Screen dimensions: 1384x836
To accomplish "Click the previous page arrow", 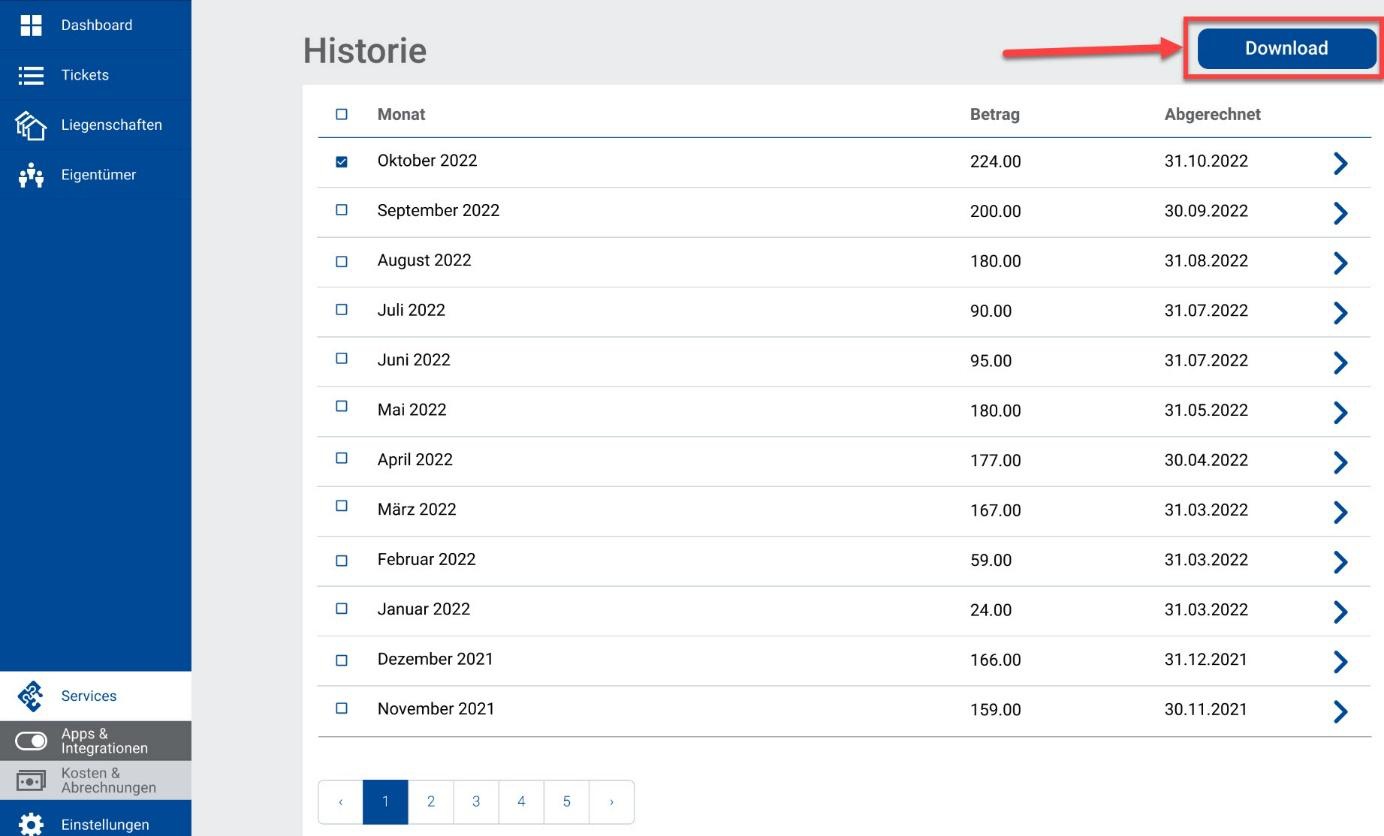I will [x=341, y=802].
